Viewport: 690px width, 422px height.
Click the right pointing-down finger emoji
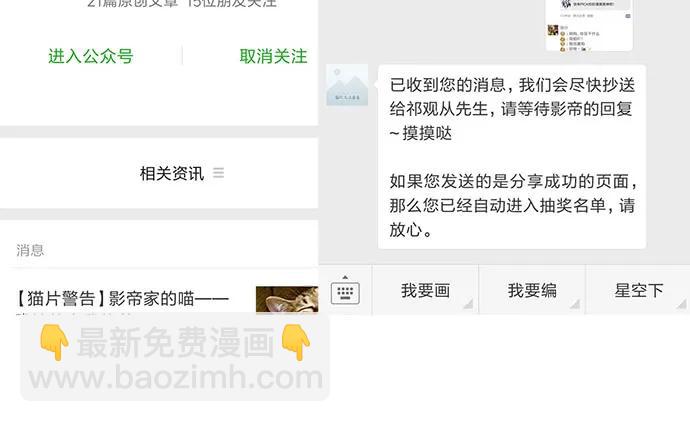tap(295, 342)
